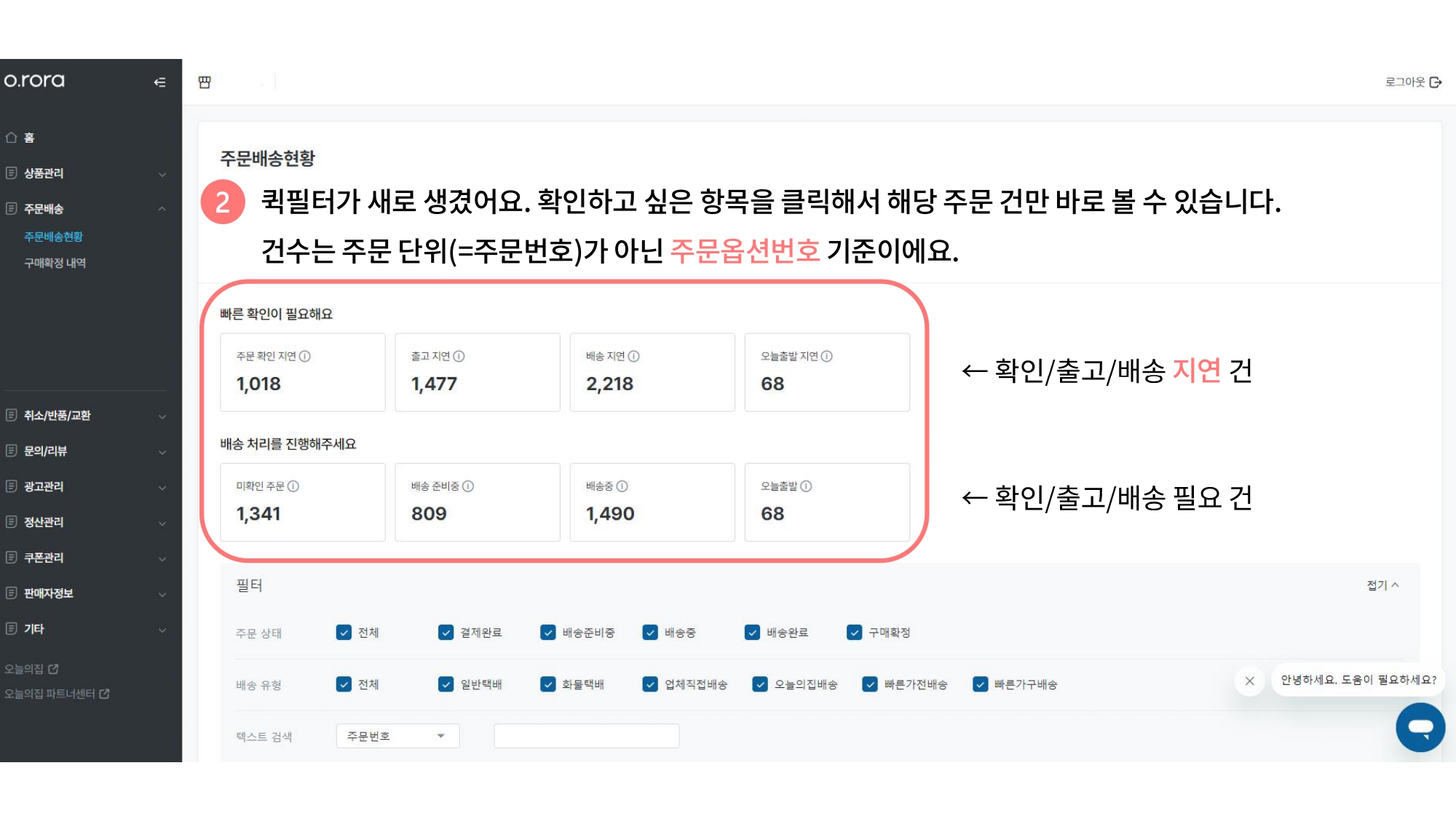Open 구매확정 내역 submenu item
Screen dimensions: 1456x819
click(55, 263)
